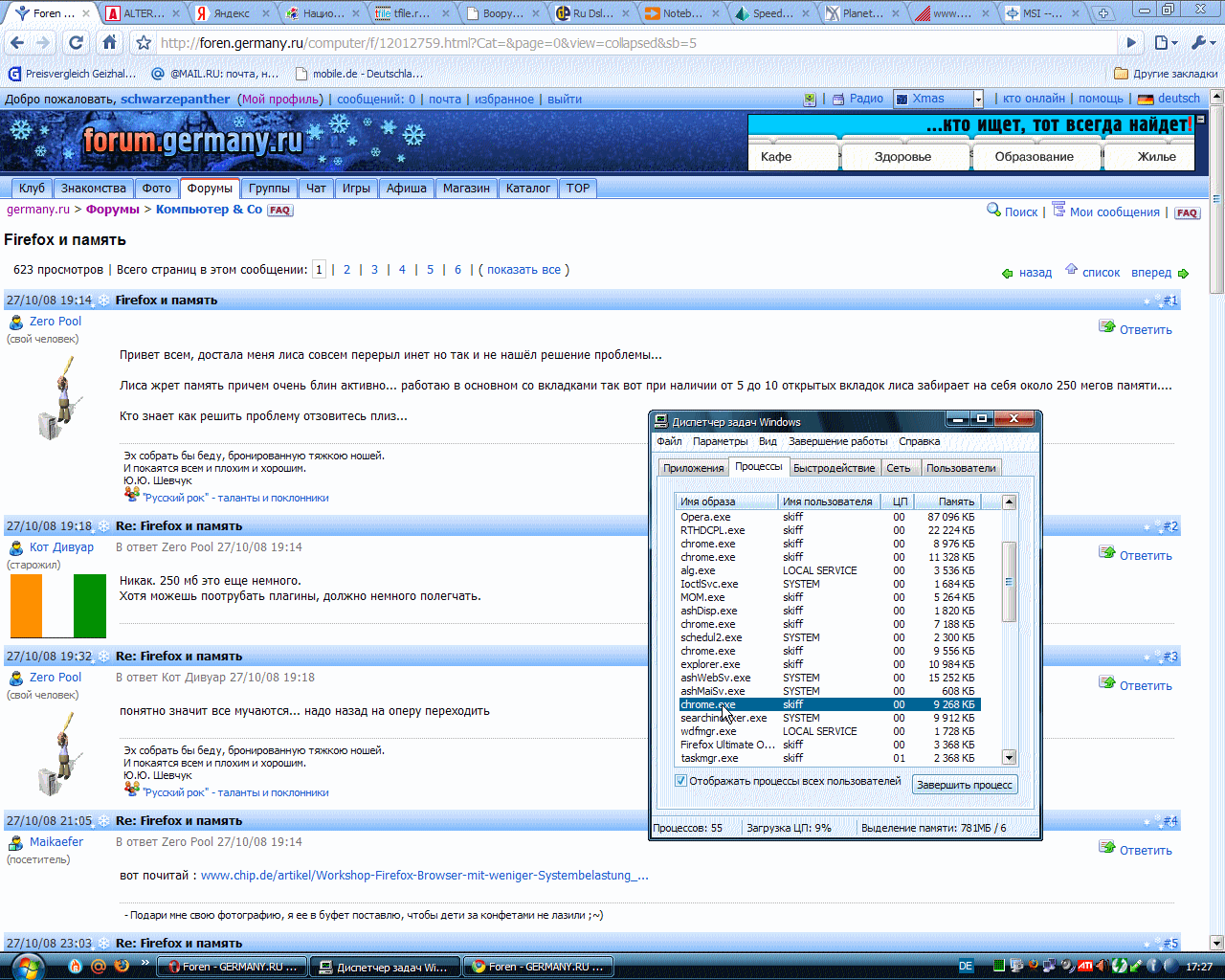Click the FAQ badge beside Мои сообщения

coord(1187,212)
